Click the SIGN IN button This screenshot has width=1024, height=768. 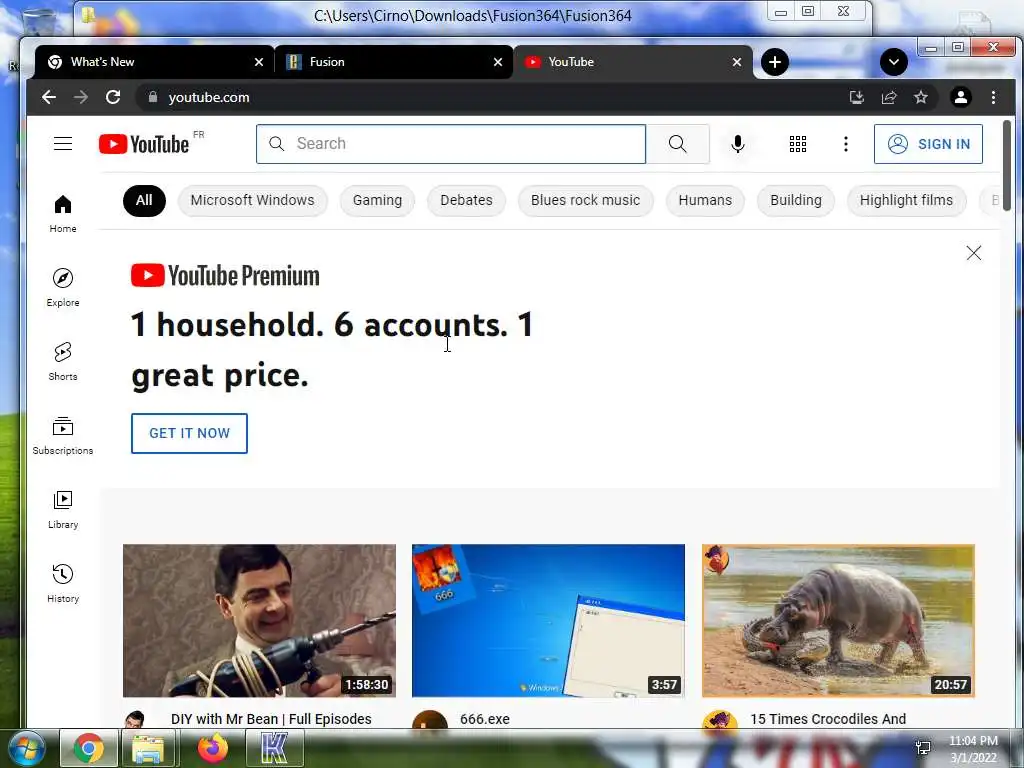928,144
